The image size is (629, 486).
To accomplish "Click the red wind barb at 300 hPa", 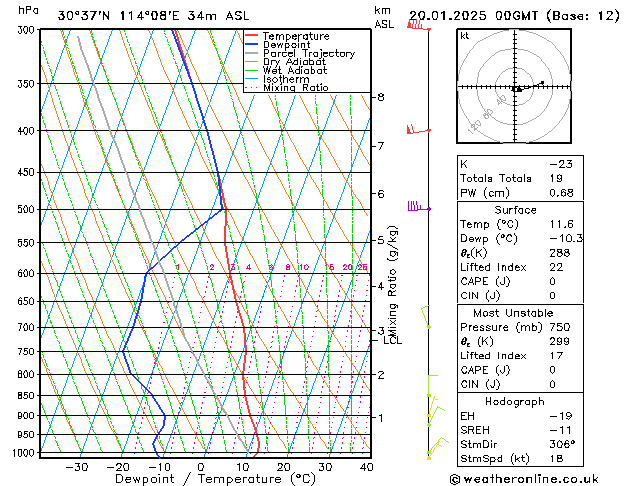I will (418, 25).
